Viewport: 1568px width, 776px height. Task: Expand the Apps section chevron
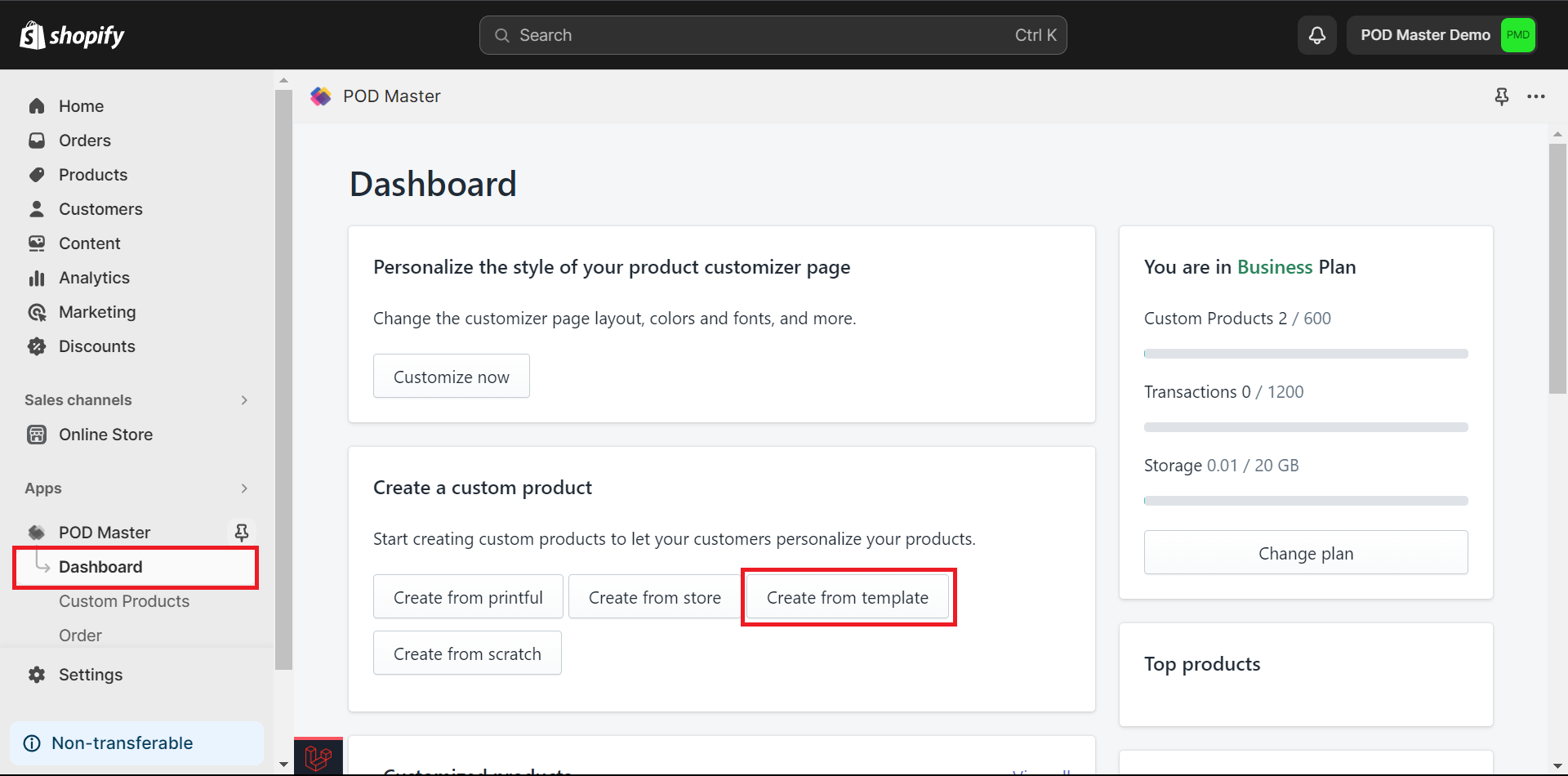[x=244, y=488]
